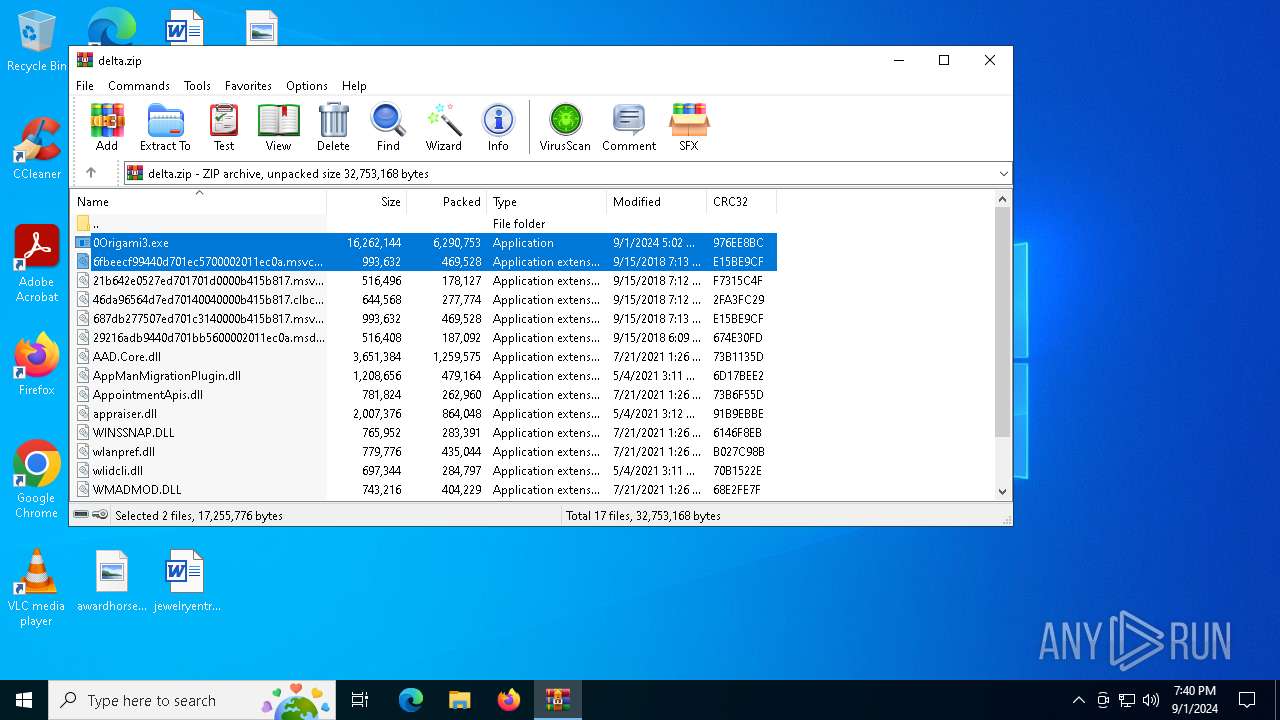Image resolution: width=1280 pixels, height=720 pixels.
Task: Select wlanpref.dll in the list
Action: (424, 452)
